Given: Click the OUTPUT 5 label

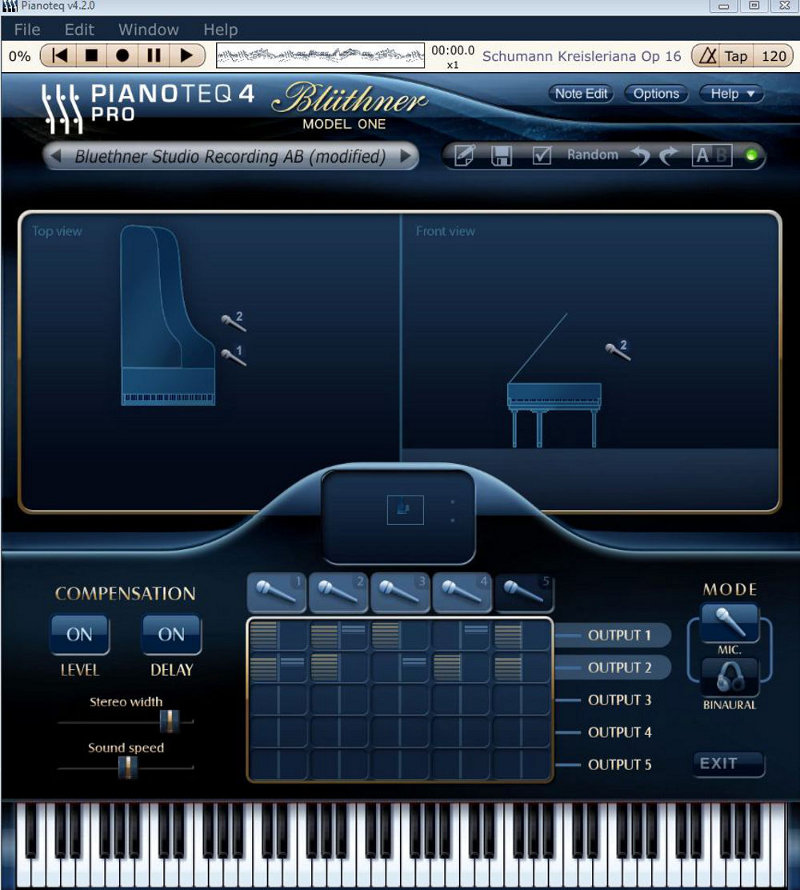Looking at the screenshot, I should coord(619,765).
